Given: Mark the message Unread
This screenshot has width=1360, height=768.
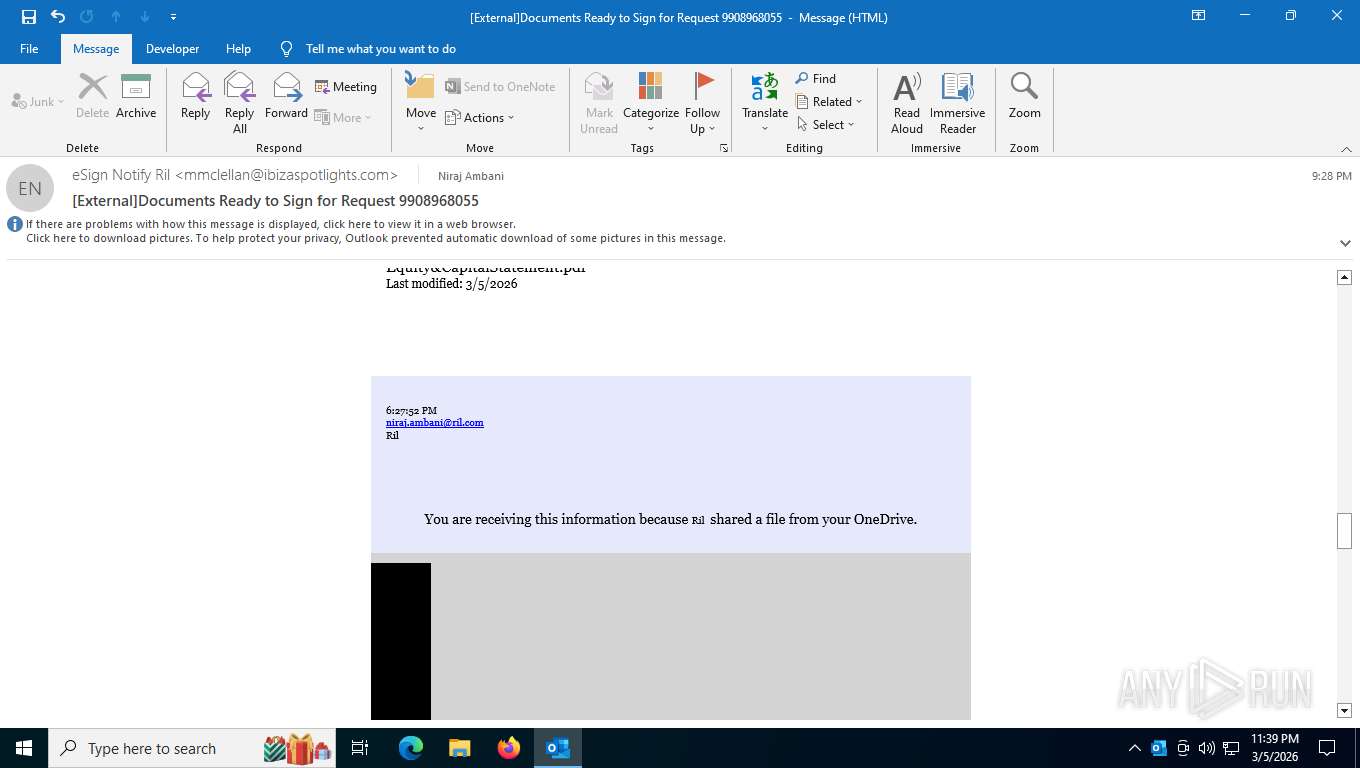Looking at the screenshot, I should click(599, 102).
